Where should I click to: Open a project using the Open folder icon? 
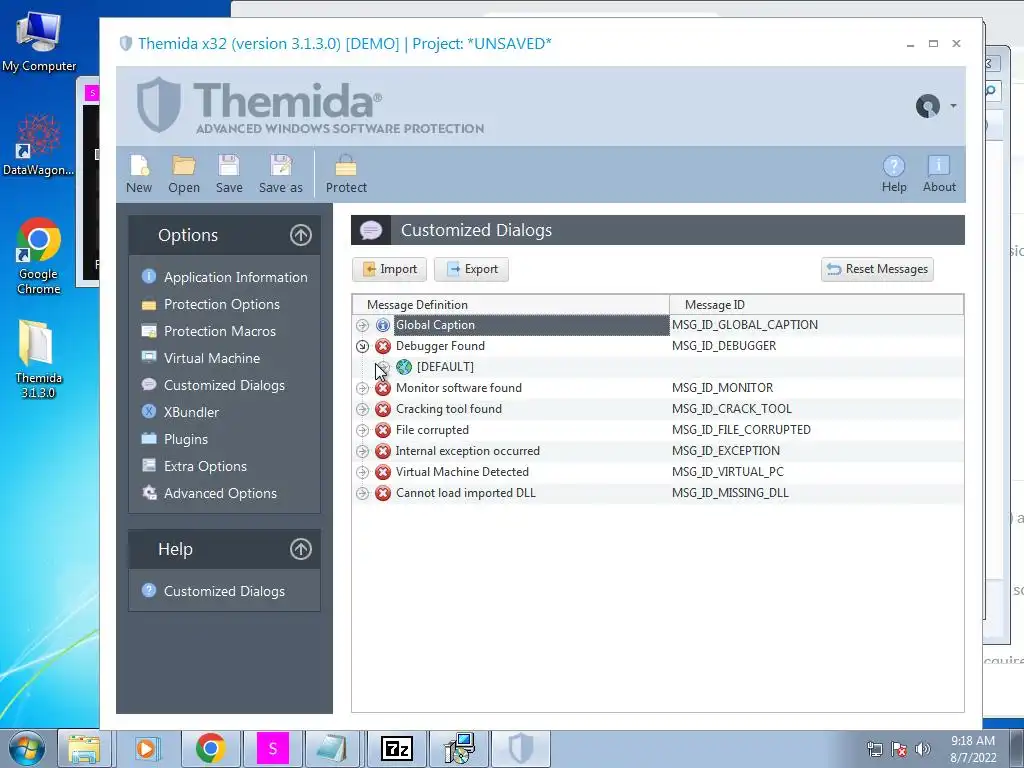pyautogui.click(x=184, y=174)
